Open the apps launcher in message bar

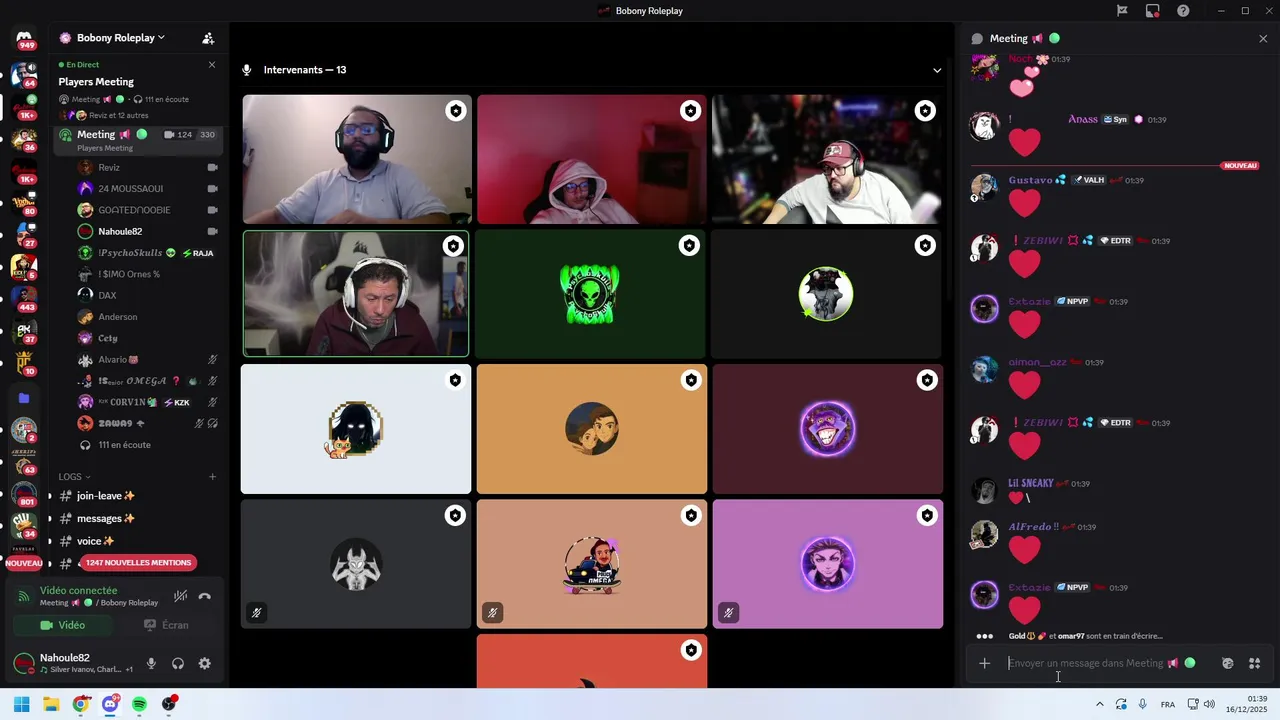click(x=1255, y=663)
